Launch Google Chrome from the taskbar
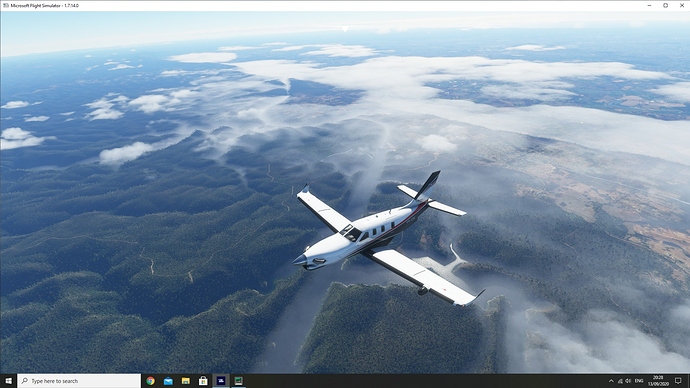This screenshot has height=388, width=690. click(x=150, y=381)
